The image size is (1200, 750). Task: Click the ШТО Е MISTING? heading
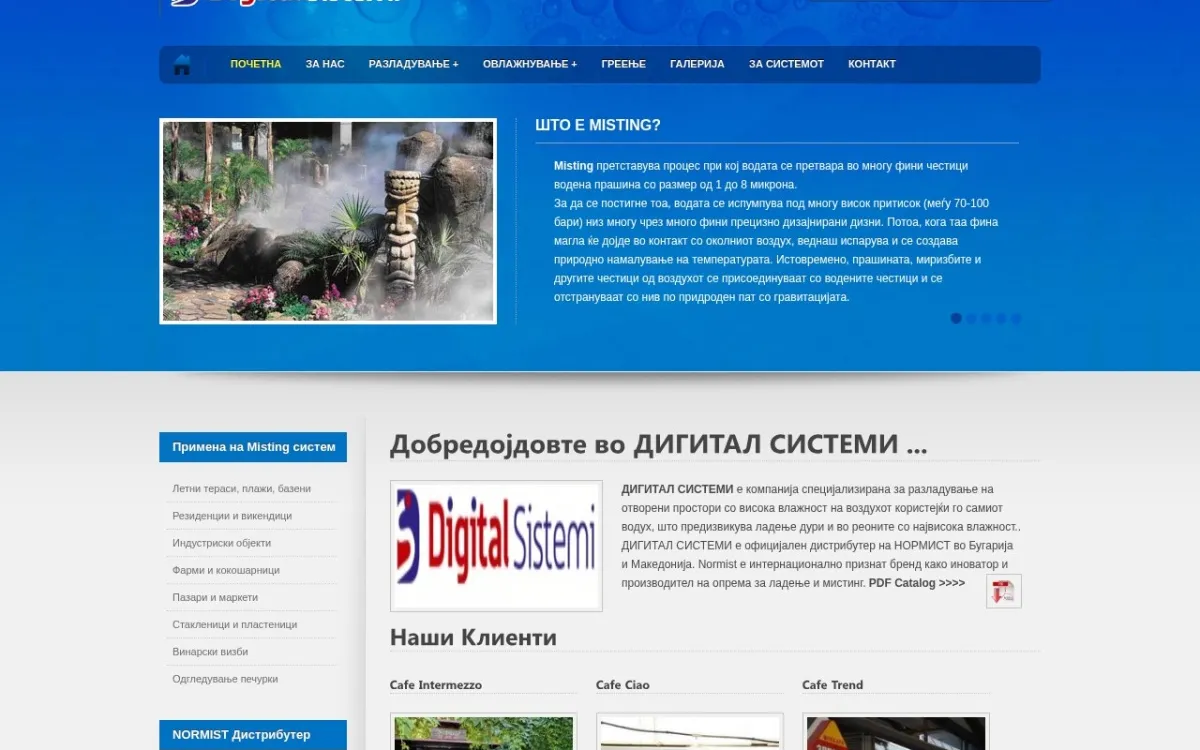[598, 125]
